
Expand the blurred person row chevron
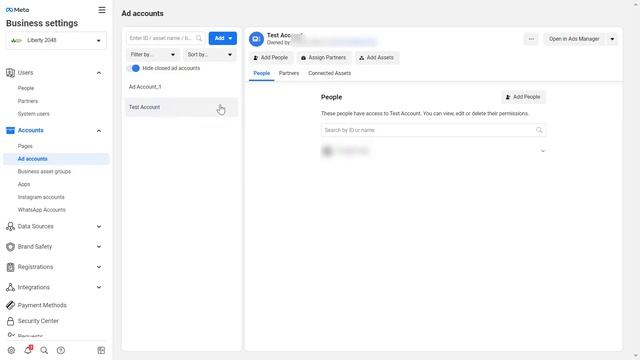click(x=543, y=151)
